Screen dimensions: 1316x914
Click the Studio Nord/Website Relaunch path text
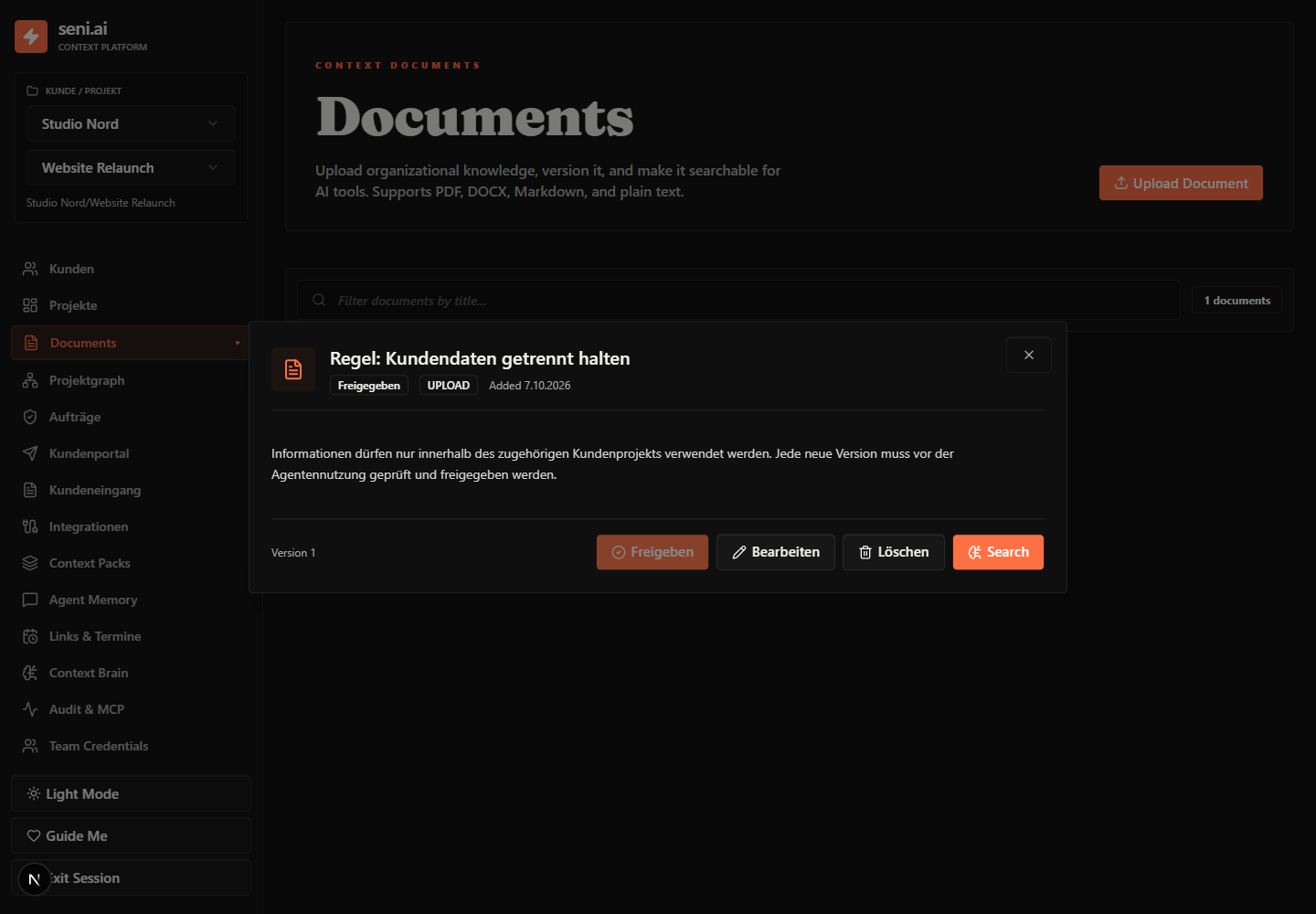coord(101,203)
